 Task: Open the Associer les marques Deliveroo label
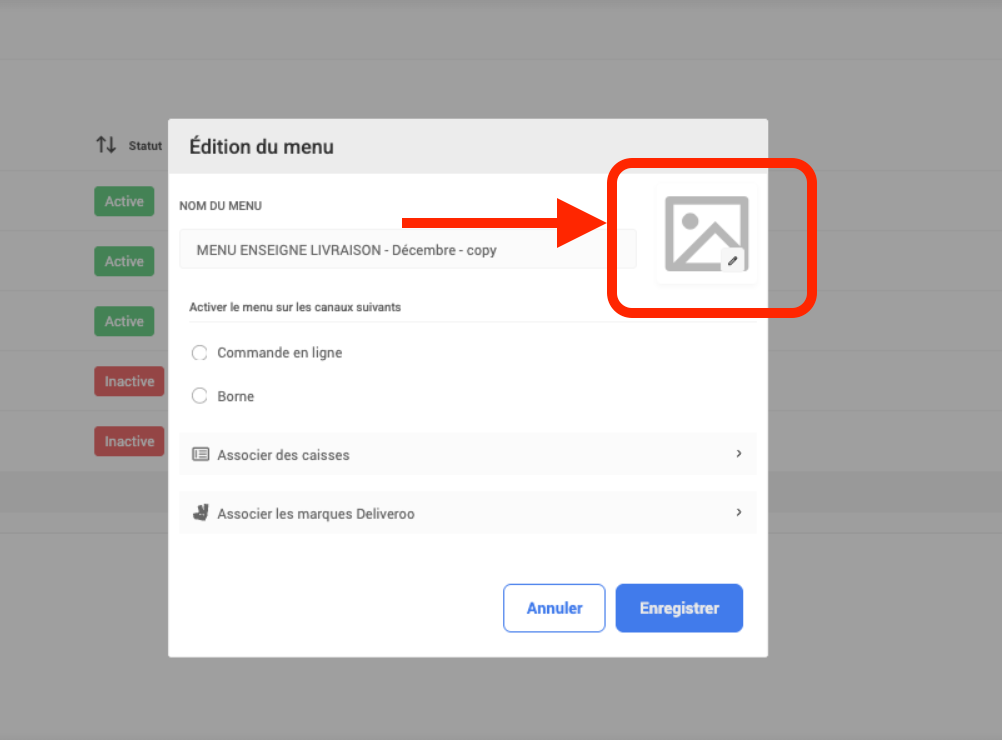(x=315, y=514)
